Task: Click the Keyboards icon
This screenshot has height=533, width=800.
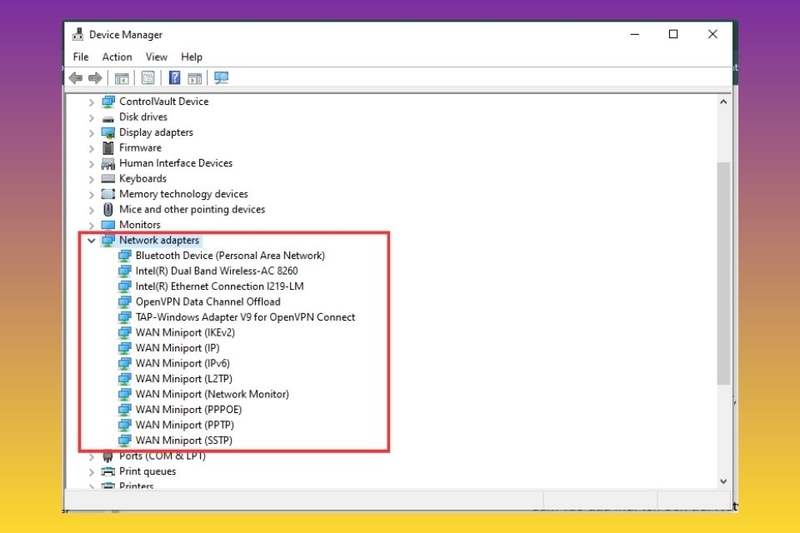Action: click(108, 179)
